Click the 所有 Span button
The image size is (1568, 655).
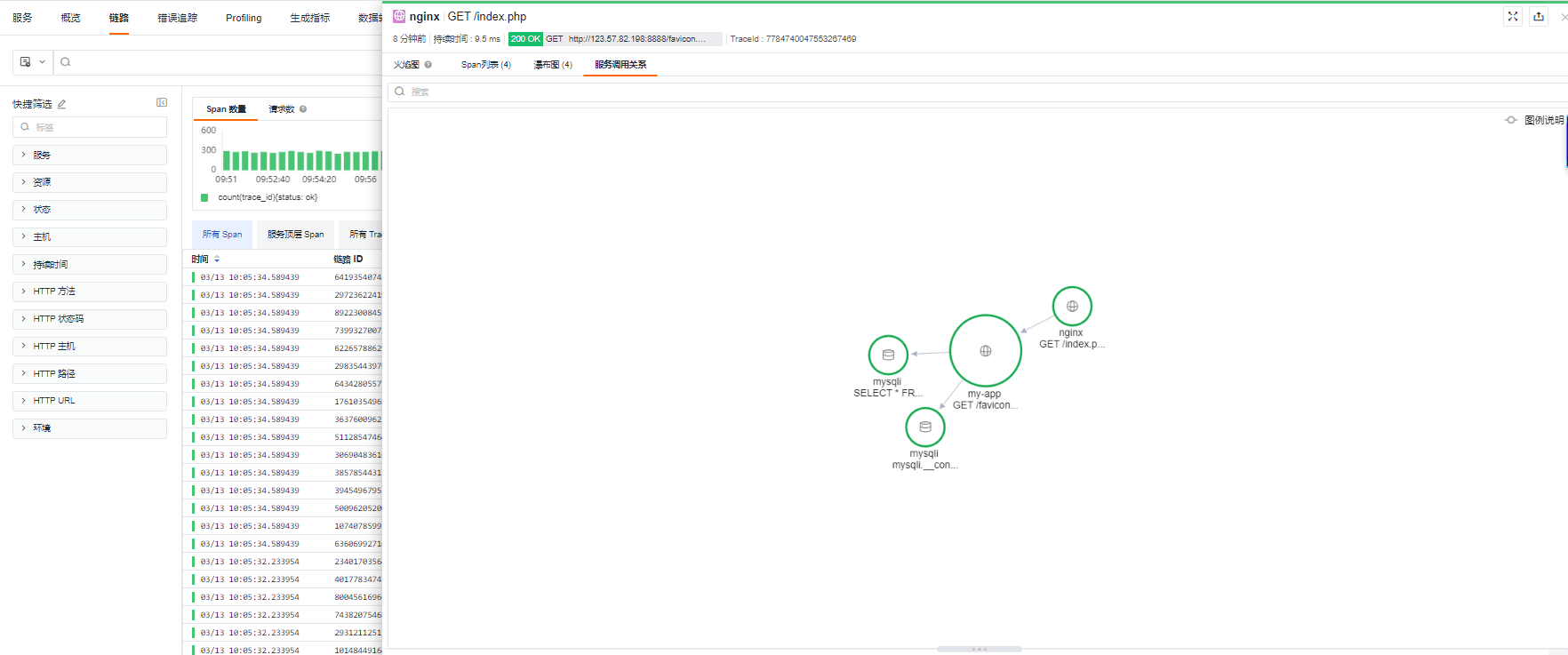point(222,235)
